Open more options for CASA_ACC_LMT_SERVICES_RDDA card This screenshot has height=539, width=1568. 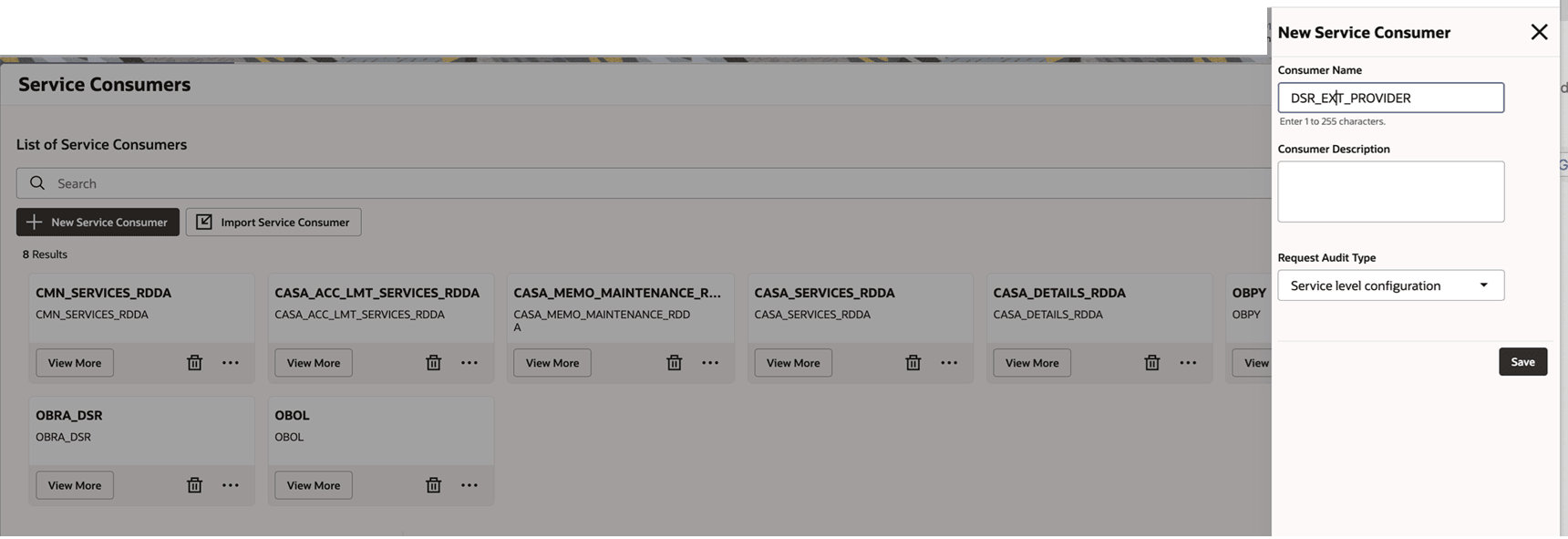(x=469, y=363)
